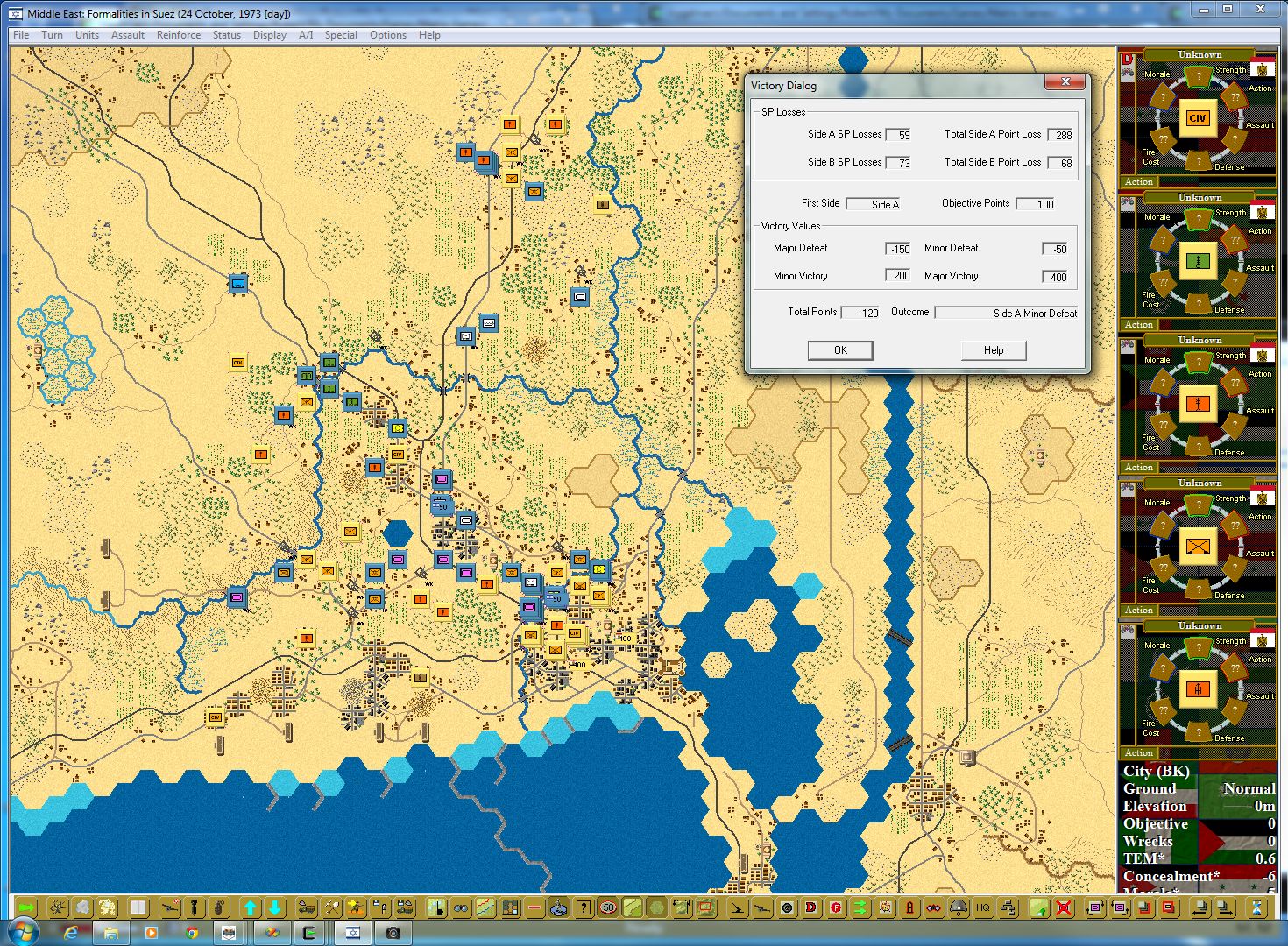The width and height of the screenshot is (1288, 946).
Task: Click the Concealment* terrain info row
Action: (x=1199, y=876)
